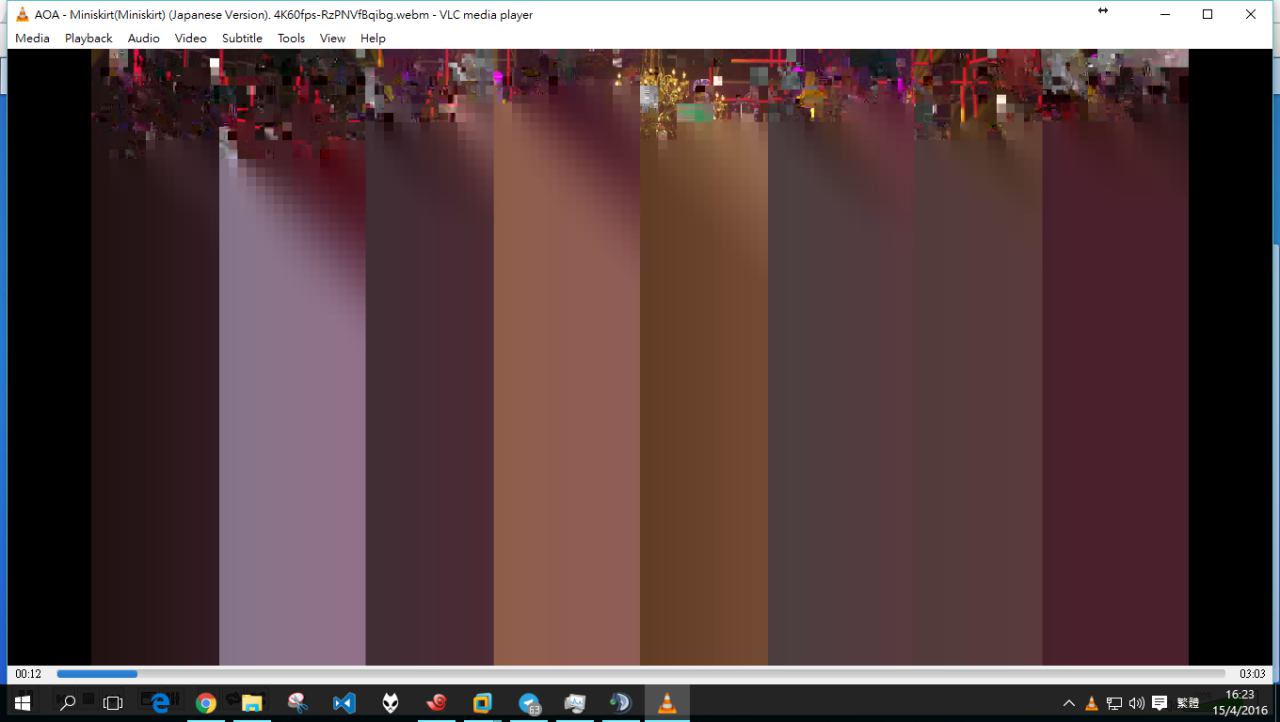The image size is (1280, 722).
Task: Open the Audio menu
Action: pos(143,38)
